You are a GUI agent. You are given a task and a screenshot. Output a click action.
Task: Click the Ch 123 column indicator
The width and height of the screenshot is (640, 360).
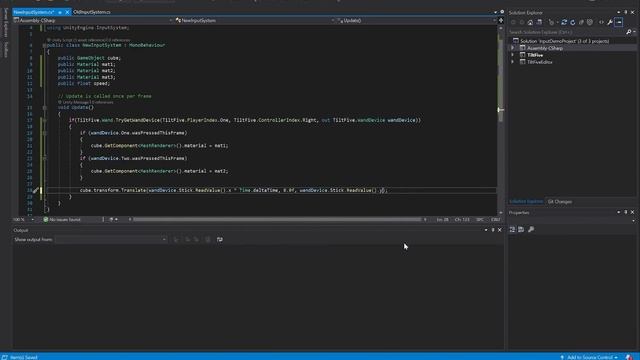coord(462,220)
